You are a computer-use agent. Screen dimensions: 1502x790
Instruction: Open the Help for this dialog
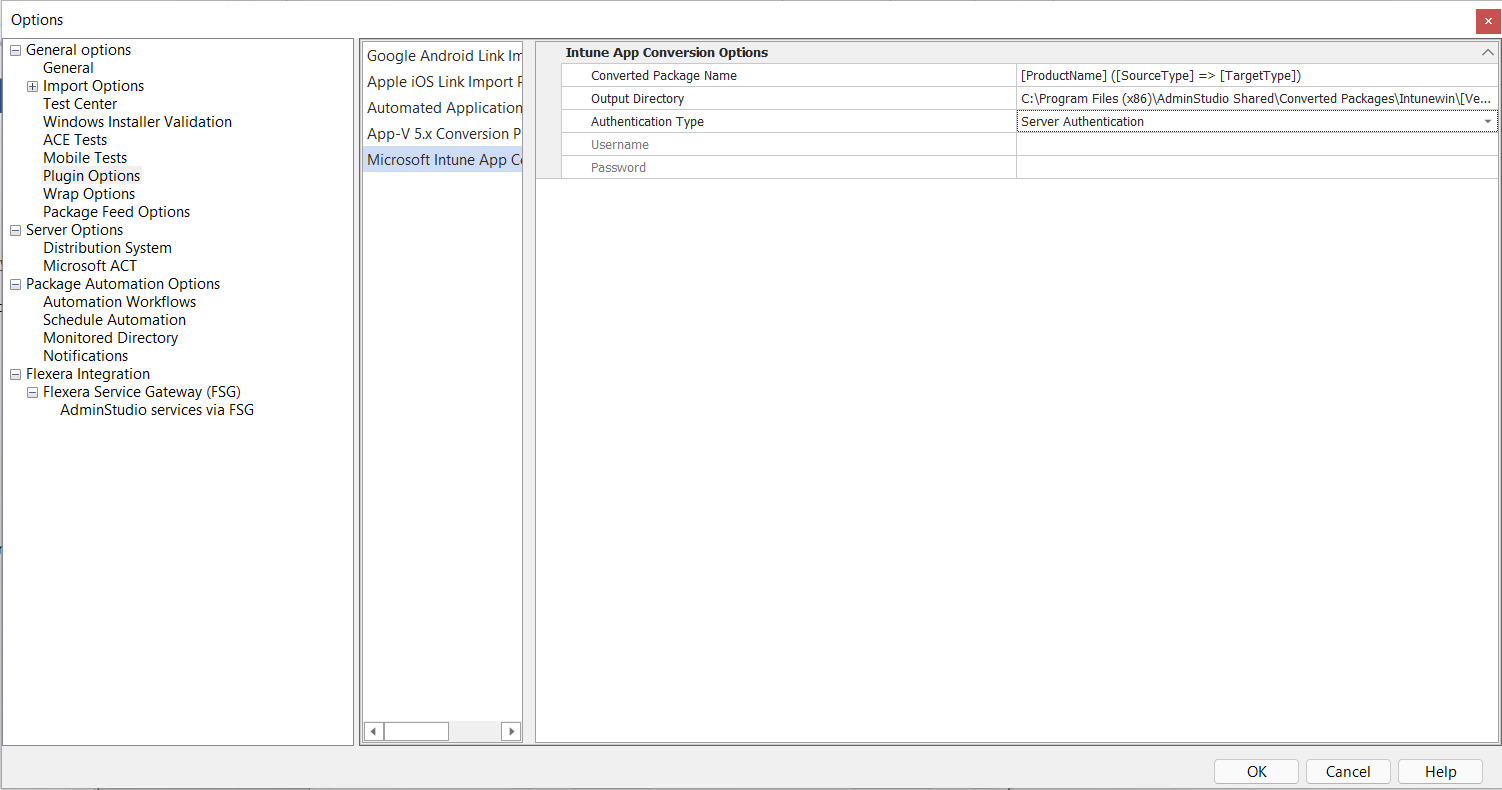tap(1440, 771)
